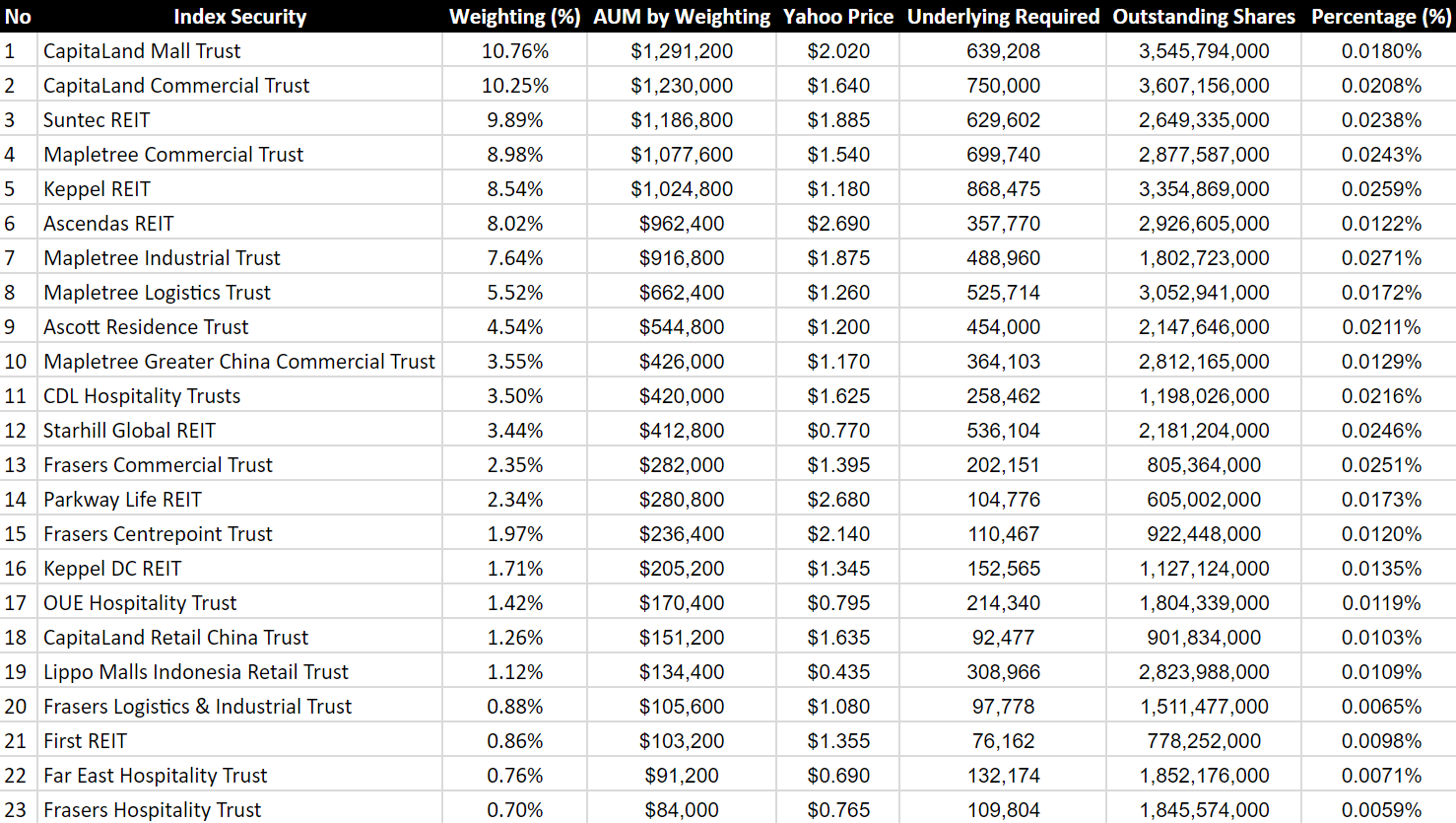This screenshot has width=1456, height=823.
Task: Click the 'Starhill Global REIT' cell
Action: (239, 430)
